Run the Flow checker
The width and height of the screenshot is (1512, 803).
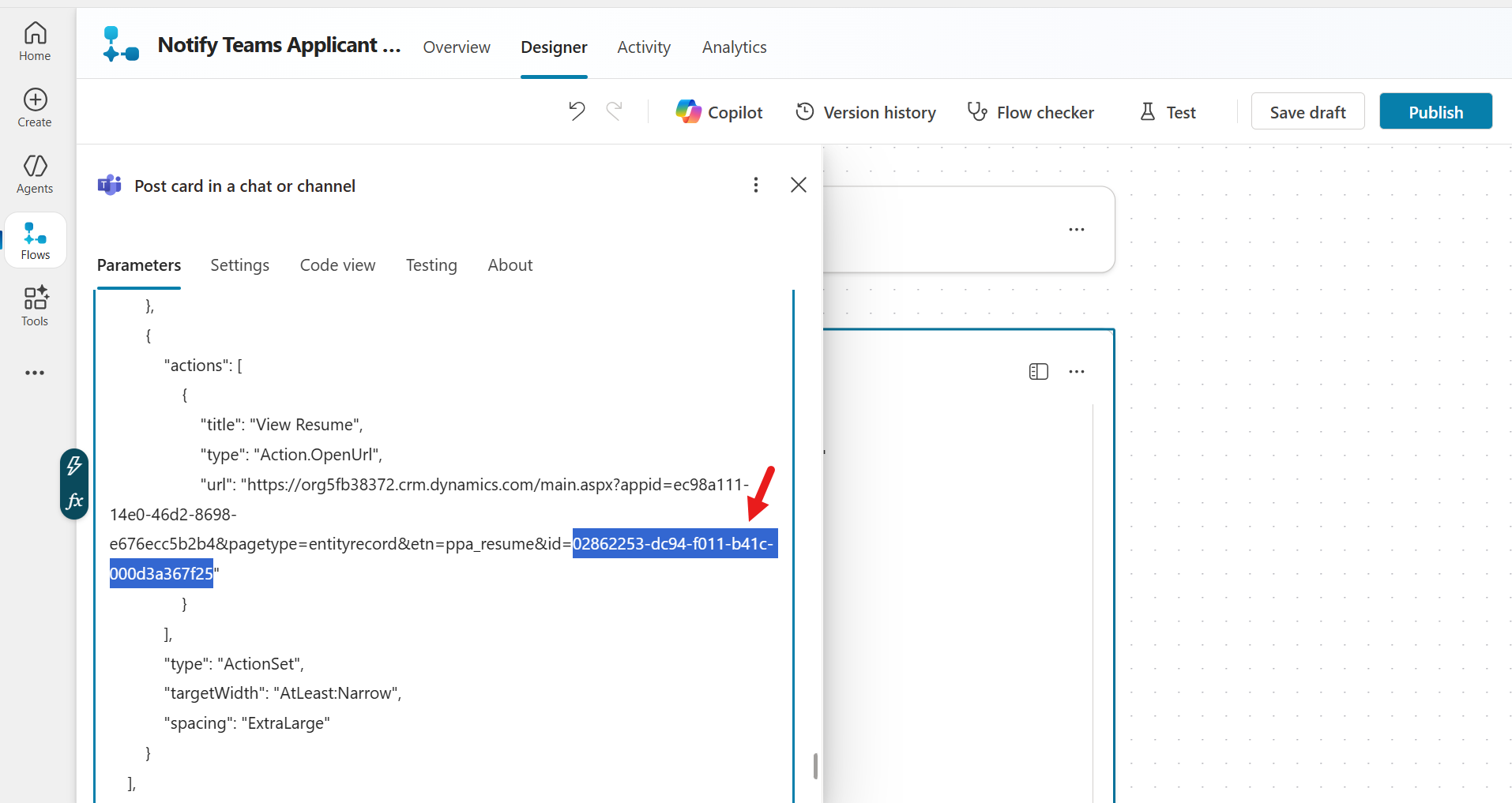point(1031,111)
